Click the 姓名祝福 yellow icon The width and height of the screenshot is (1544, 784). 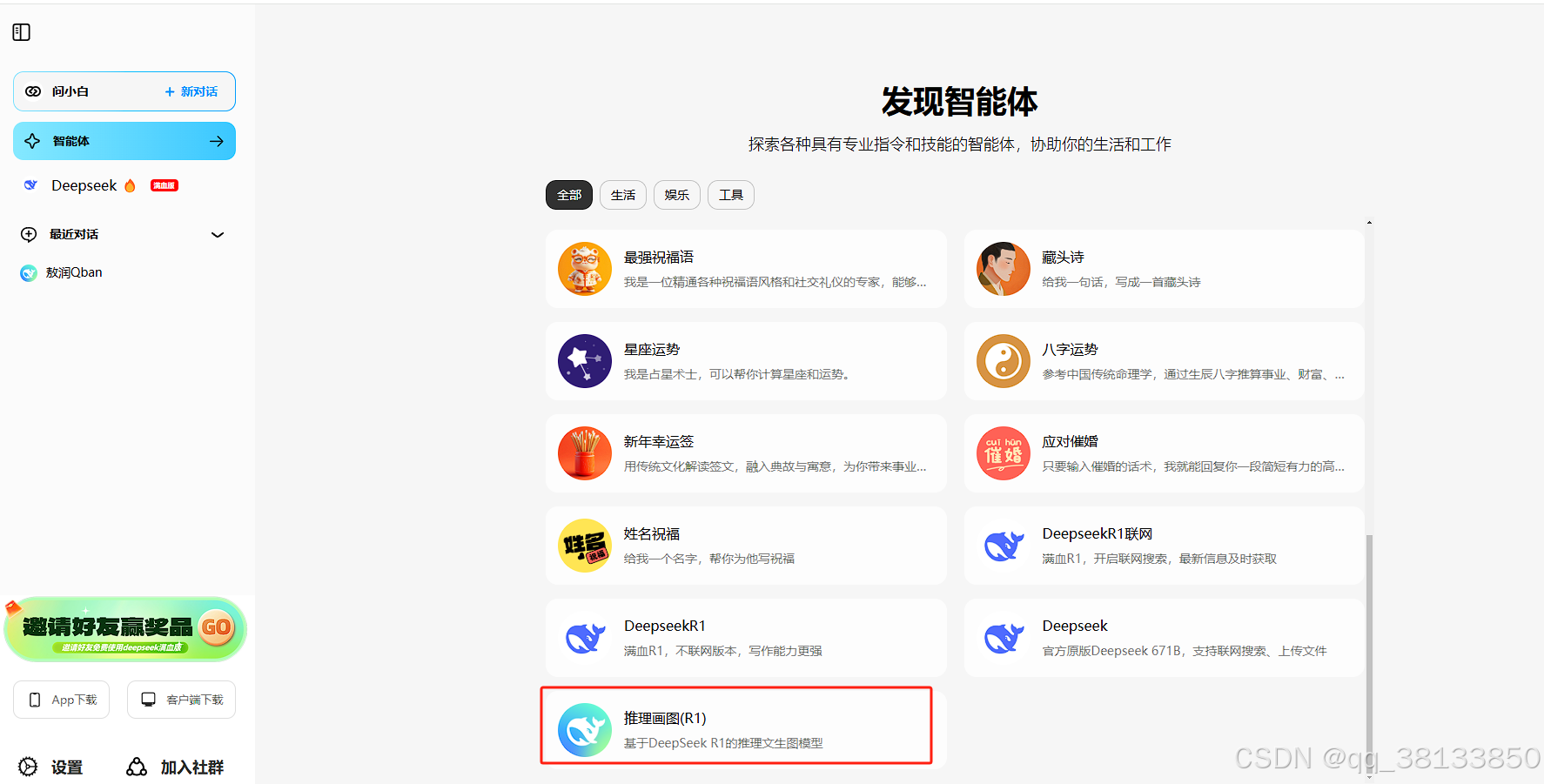585,546
